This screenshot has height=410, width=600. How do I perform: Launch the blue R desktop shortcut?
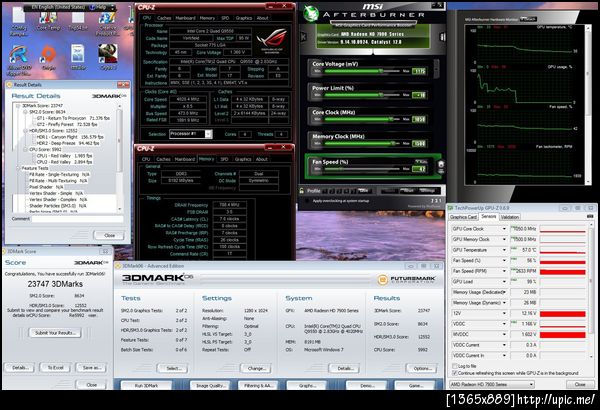[18, 59]
